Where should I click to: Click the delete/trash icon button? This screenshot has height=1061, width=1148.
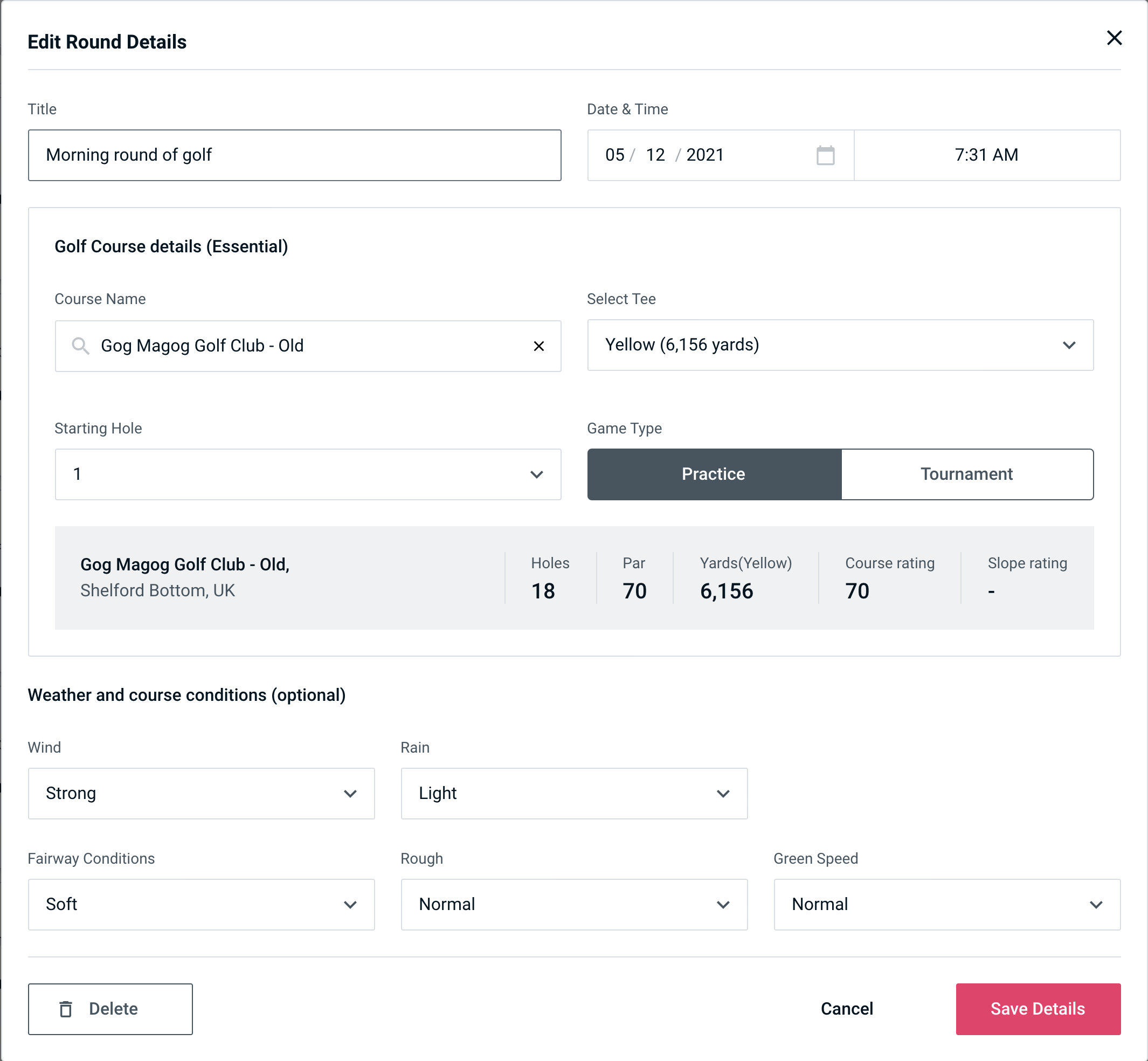click(67, 1009)
